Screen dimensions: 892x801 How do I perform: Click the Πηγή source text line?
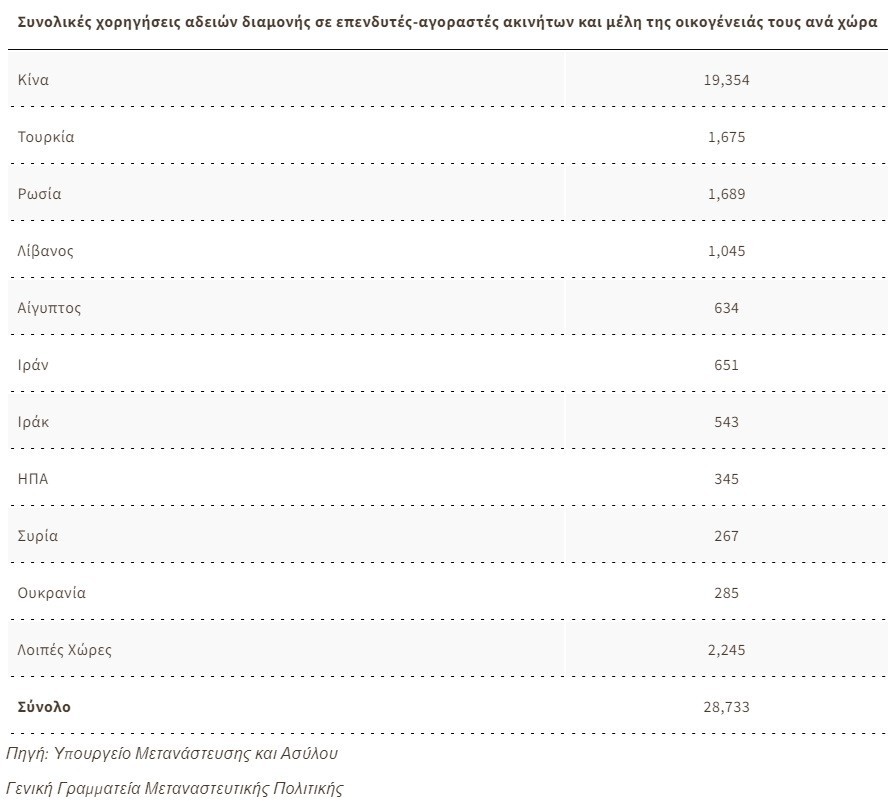(172, 752)
